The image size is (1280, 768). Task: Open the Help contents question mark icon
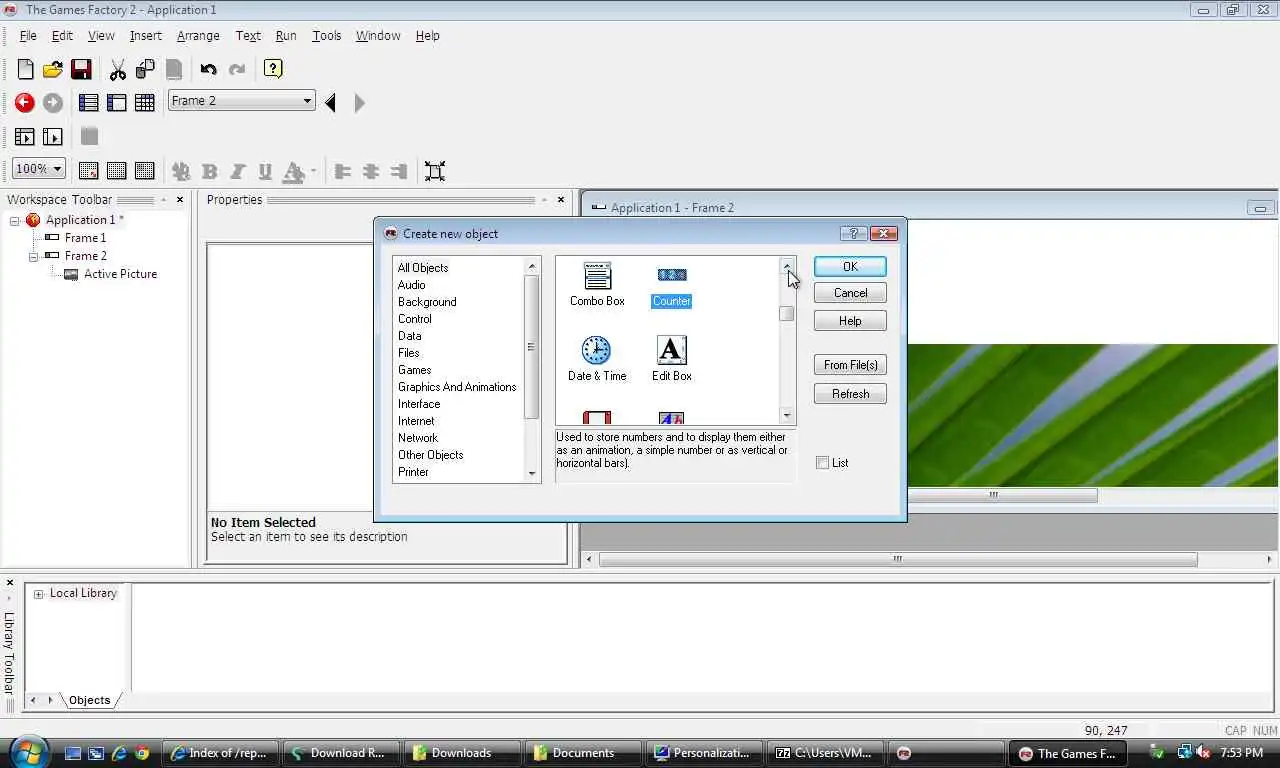(272, 69)
